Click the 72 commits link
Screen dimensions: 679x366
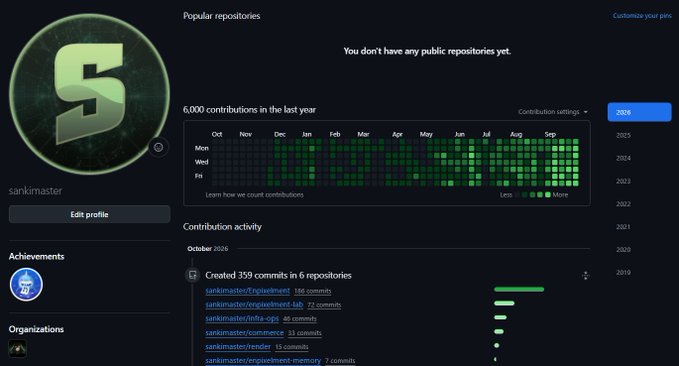click(x=324, y=305)
